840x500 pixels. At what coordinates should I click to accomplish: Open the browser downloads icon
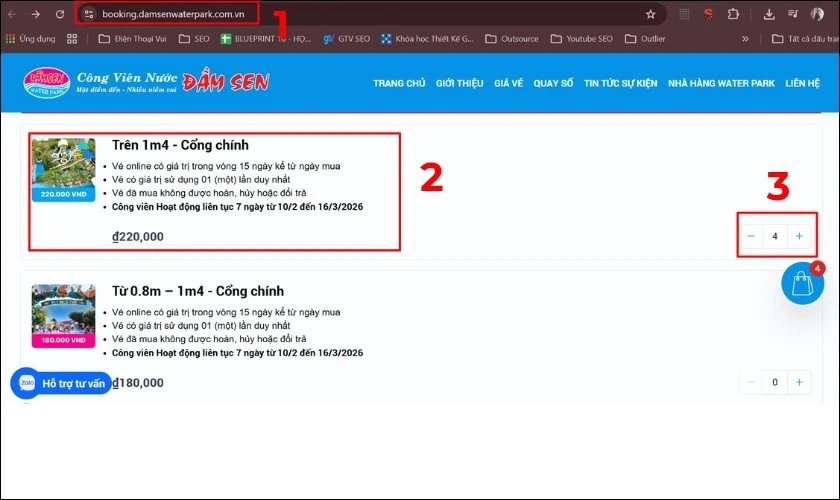[768, 14]
